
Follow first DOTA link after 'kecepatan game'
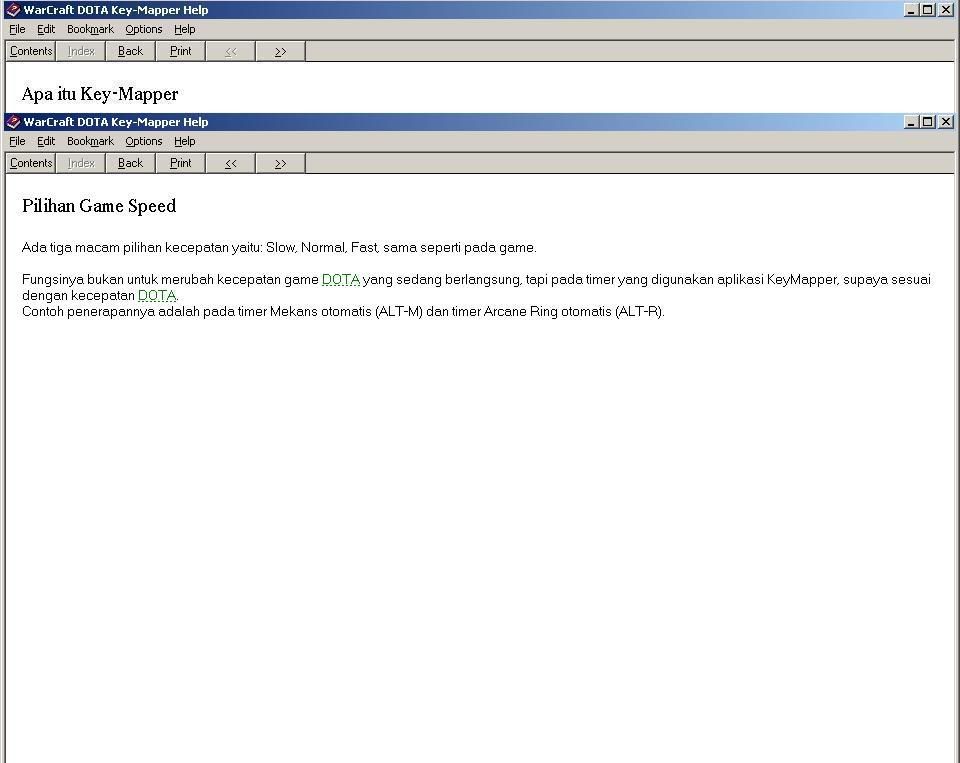(x=340, y=280)
